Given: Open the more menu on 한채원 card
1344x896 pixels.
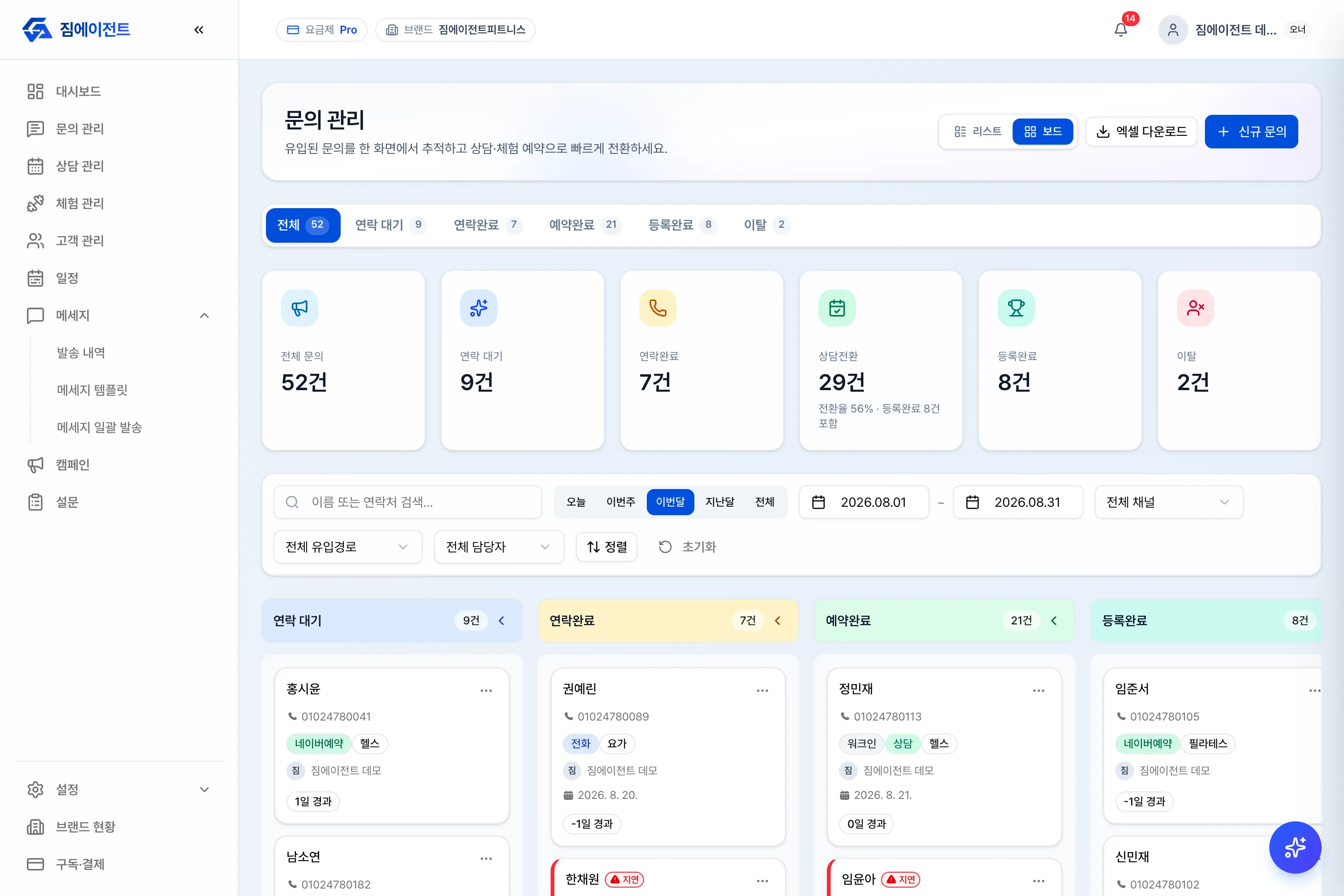Looking at the screenshot, I should pos(762,881).
